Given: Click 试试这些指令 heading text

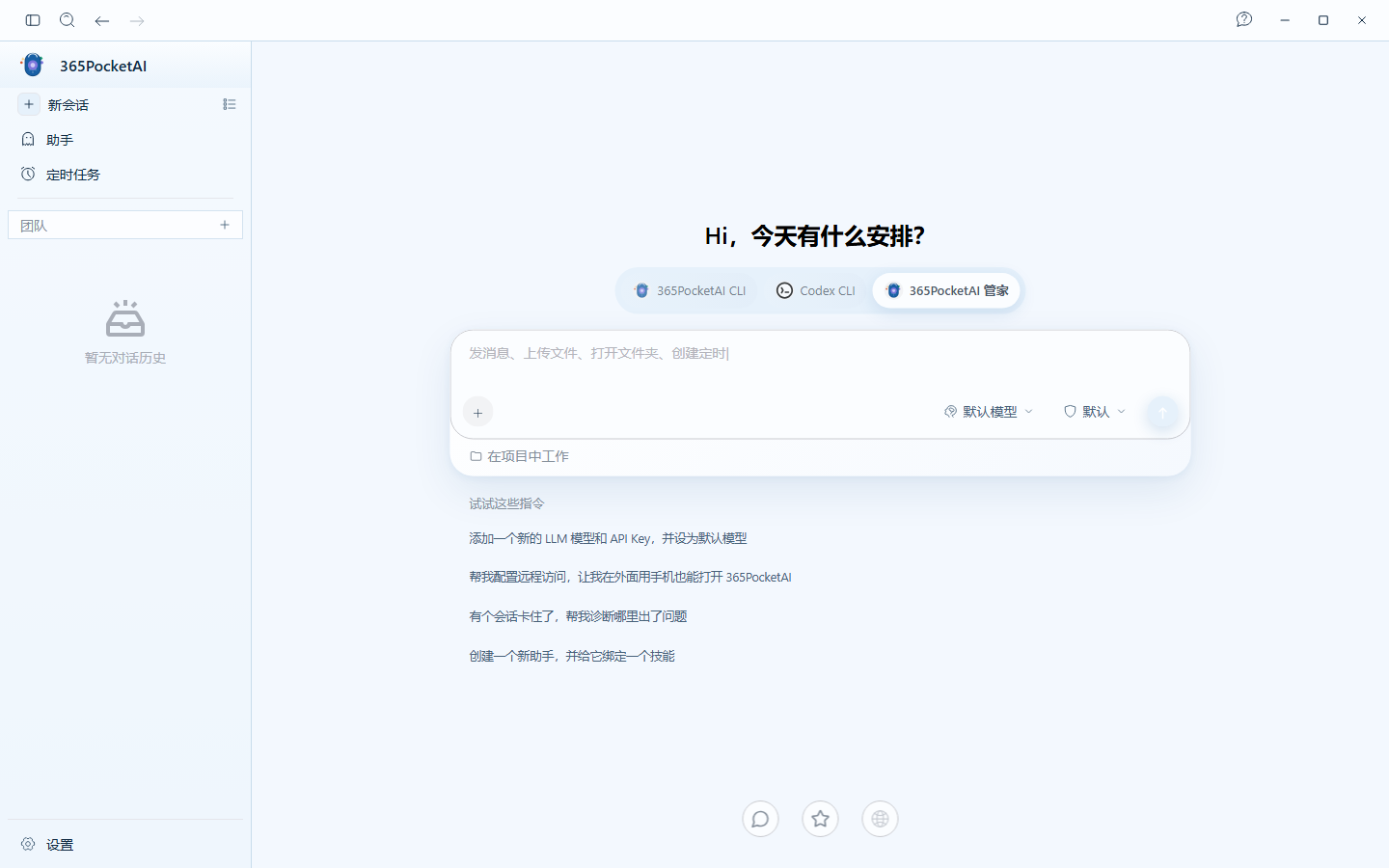Looking at the screenshot, I should (x=506, y=503).
